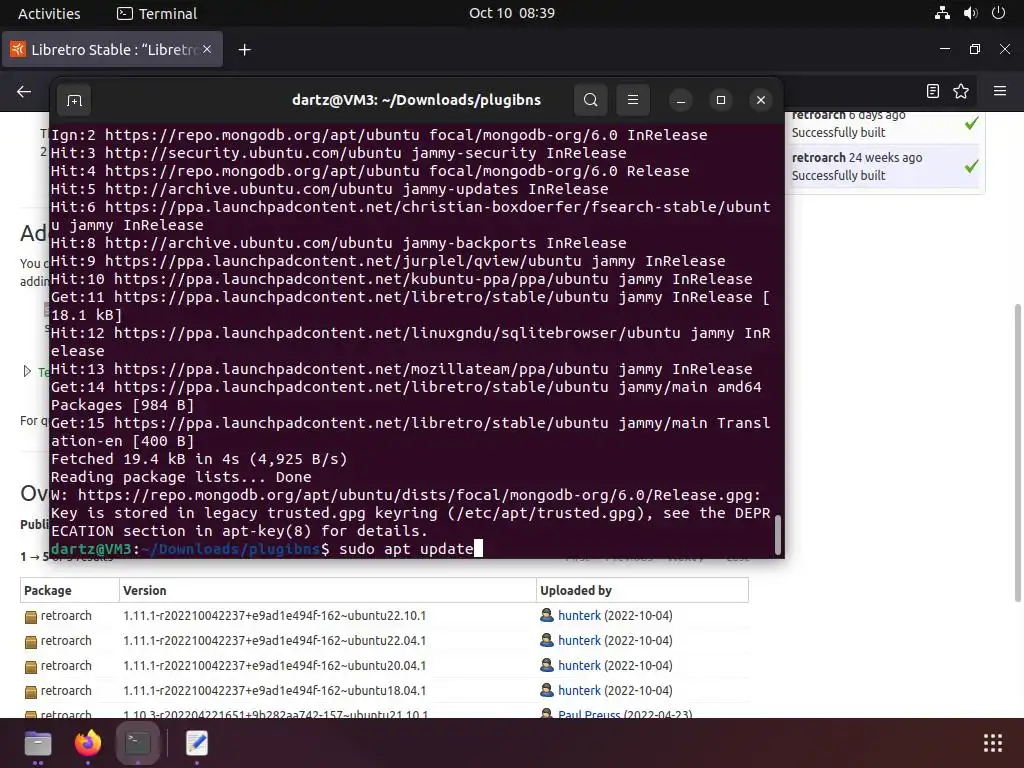1024x768 pixels.
Task: Launch Firefox from the dock
Action: click(88, 743)
